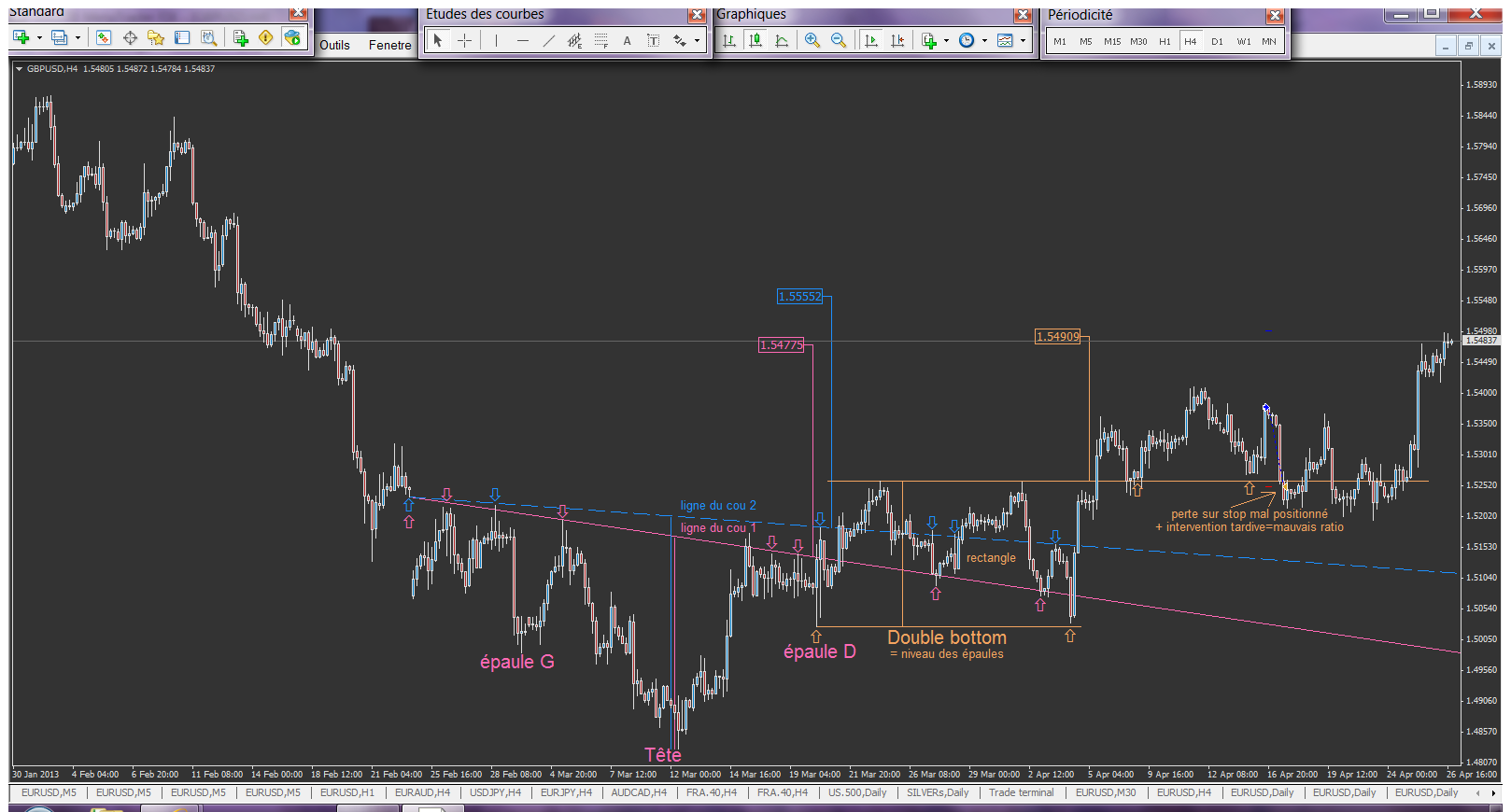Expand the indicators dropdown arrow
This screenshot has width=1511, height=812.
pyautogui.click(x=946, y=40)
